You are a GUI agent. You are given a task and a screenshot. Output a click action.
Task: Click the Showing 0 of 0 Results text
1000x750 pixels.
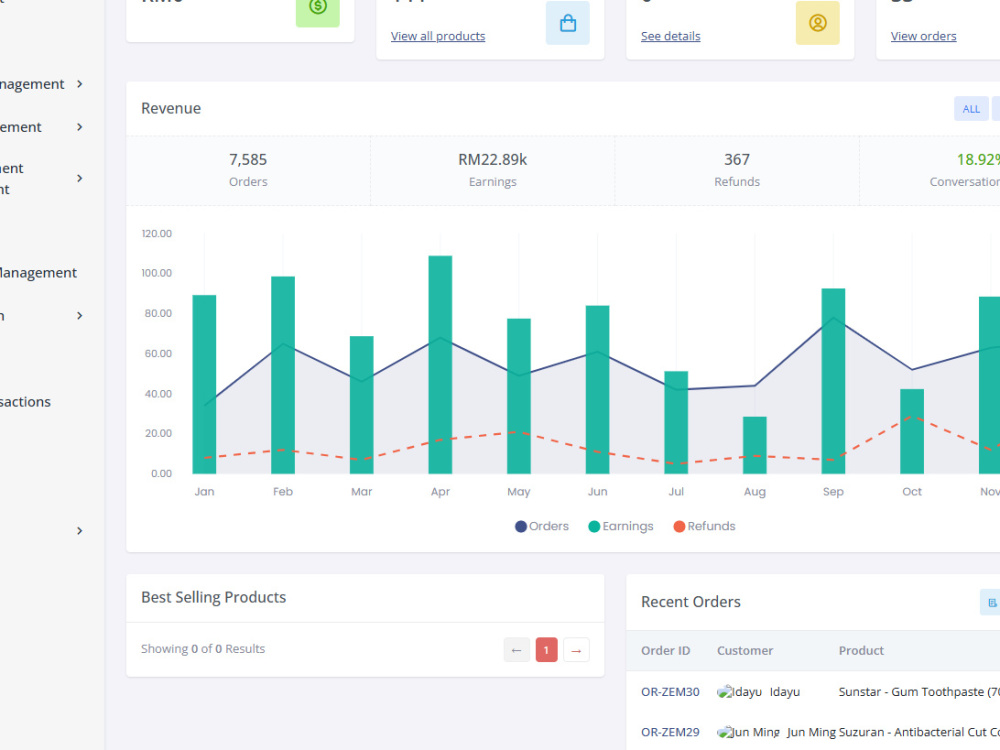(203, 649)
